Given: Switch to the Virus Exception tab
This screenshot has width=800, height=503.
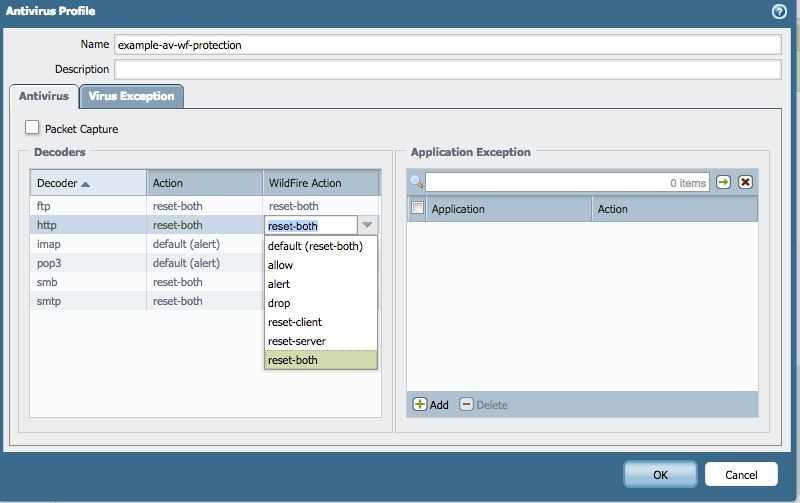Looking at the screenshot, I should point(131,96).
